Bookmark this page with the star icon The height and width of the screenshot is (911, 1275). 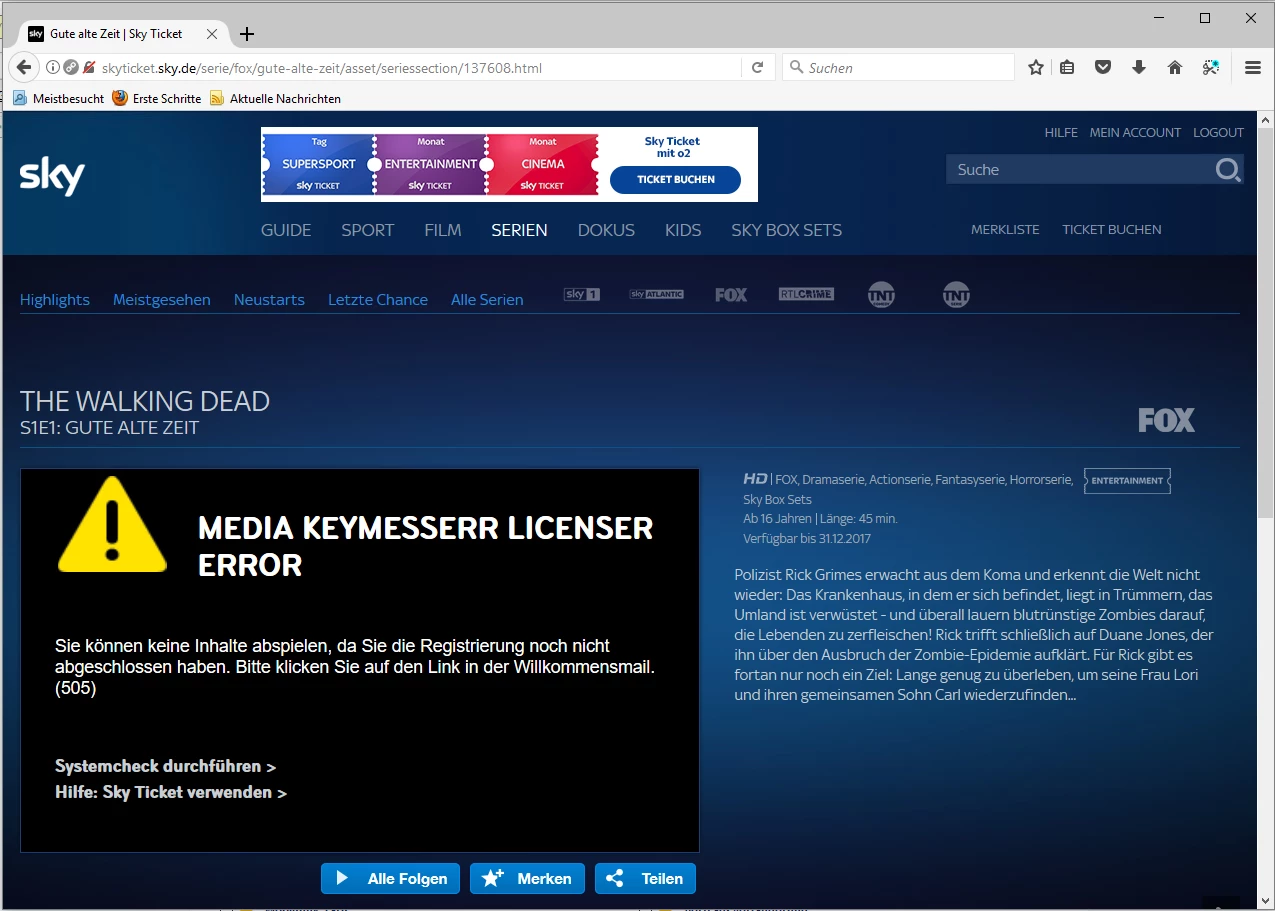1036,68
